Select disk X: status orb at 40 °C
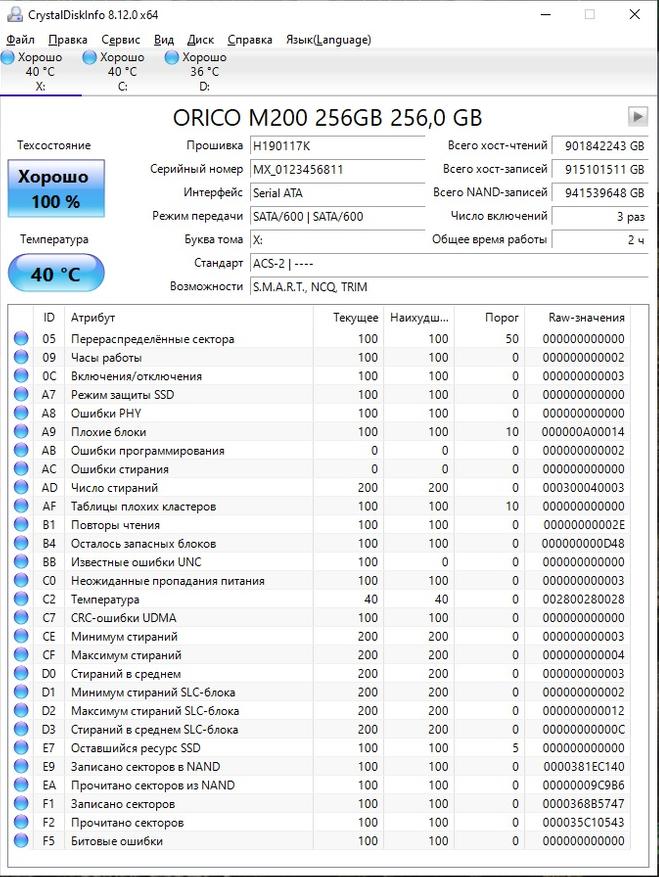 pyautogui.click(x=8, y=58)
